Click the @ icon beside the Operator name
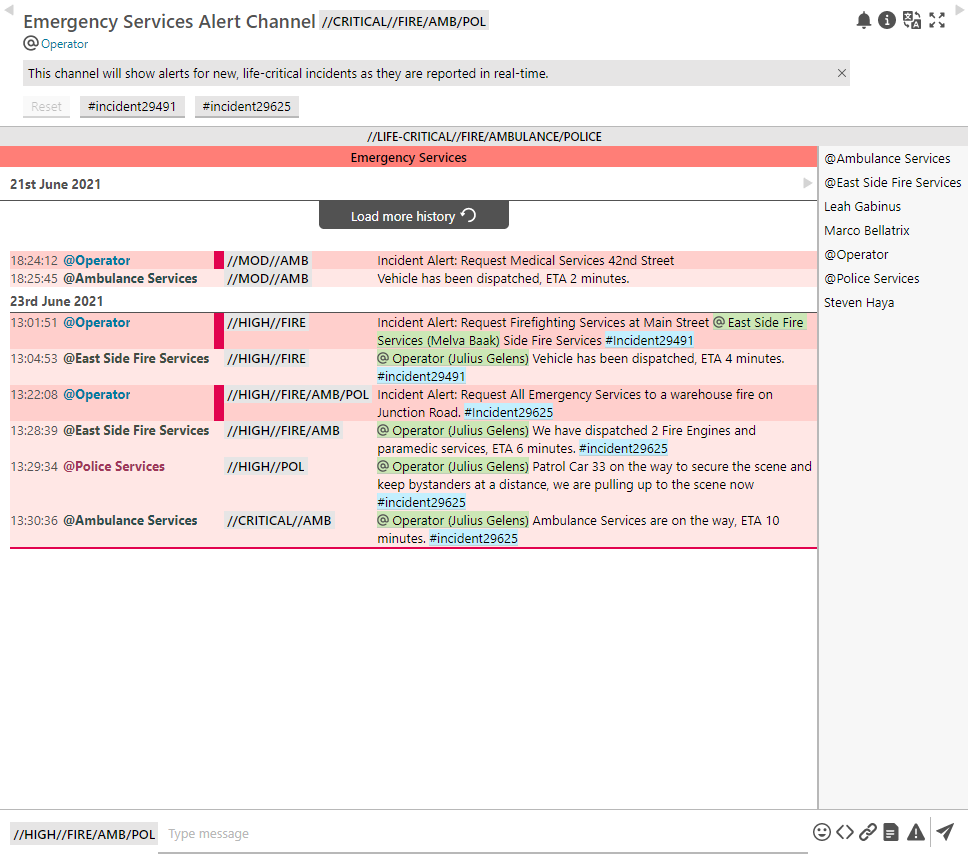 [x=31, y=43]
